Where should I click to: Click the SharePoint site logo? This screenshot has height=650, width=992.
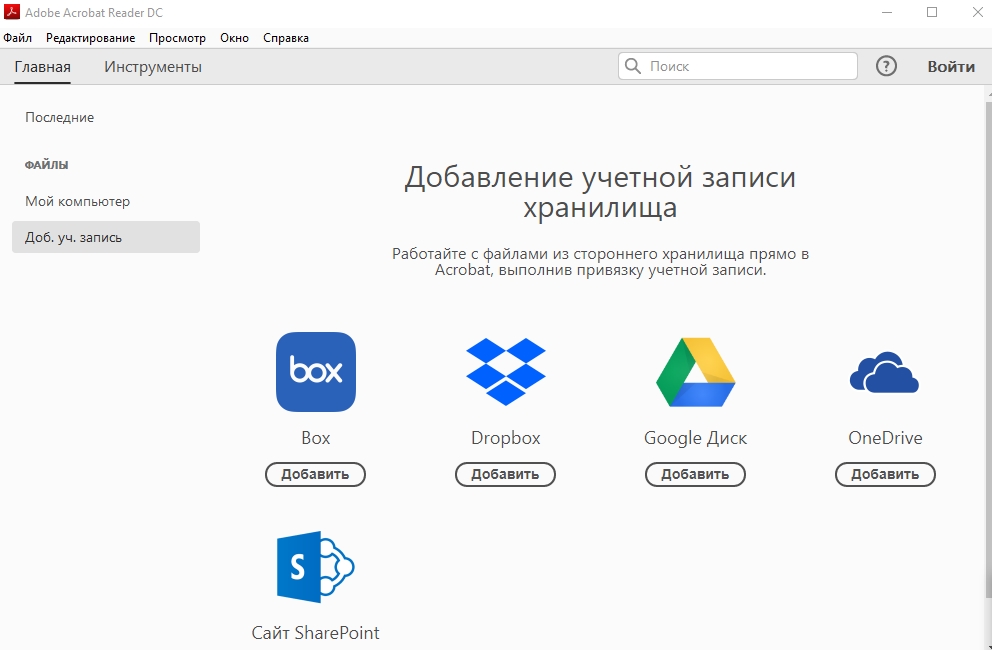coord(316,566)
